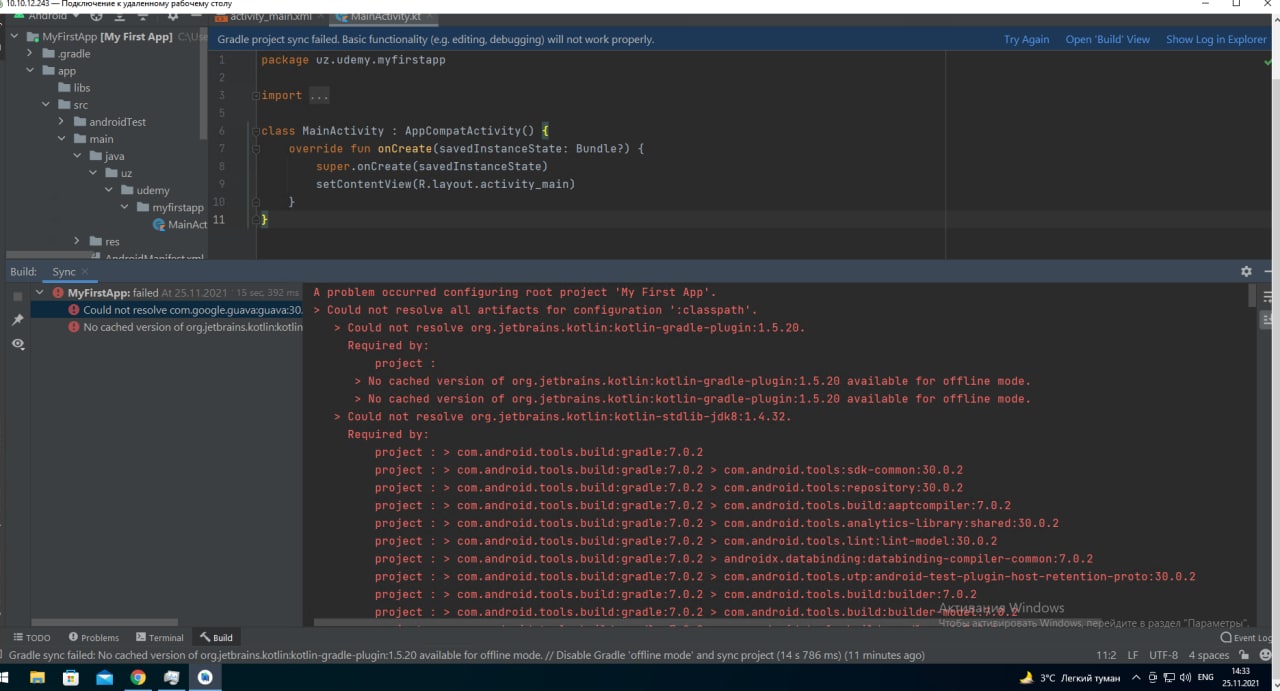1280x691 pixels.
Task: Open the clock showing 14:33
Action: pyautogui.click(x=1241, y=677)
